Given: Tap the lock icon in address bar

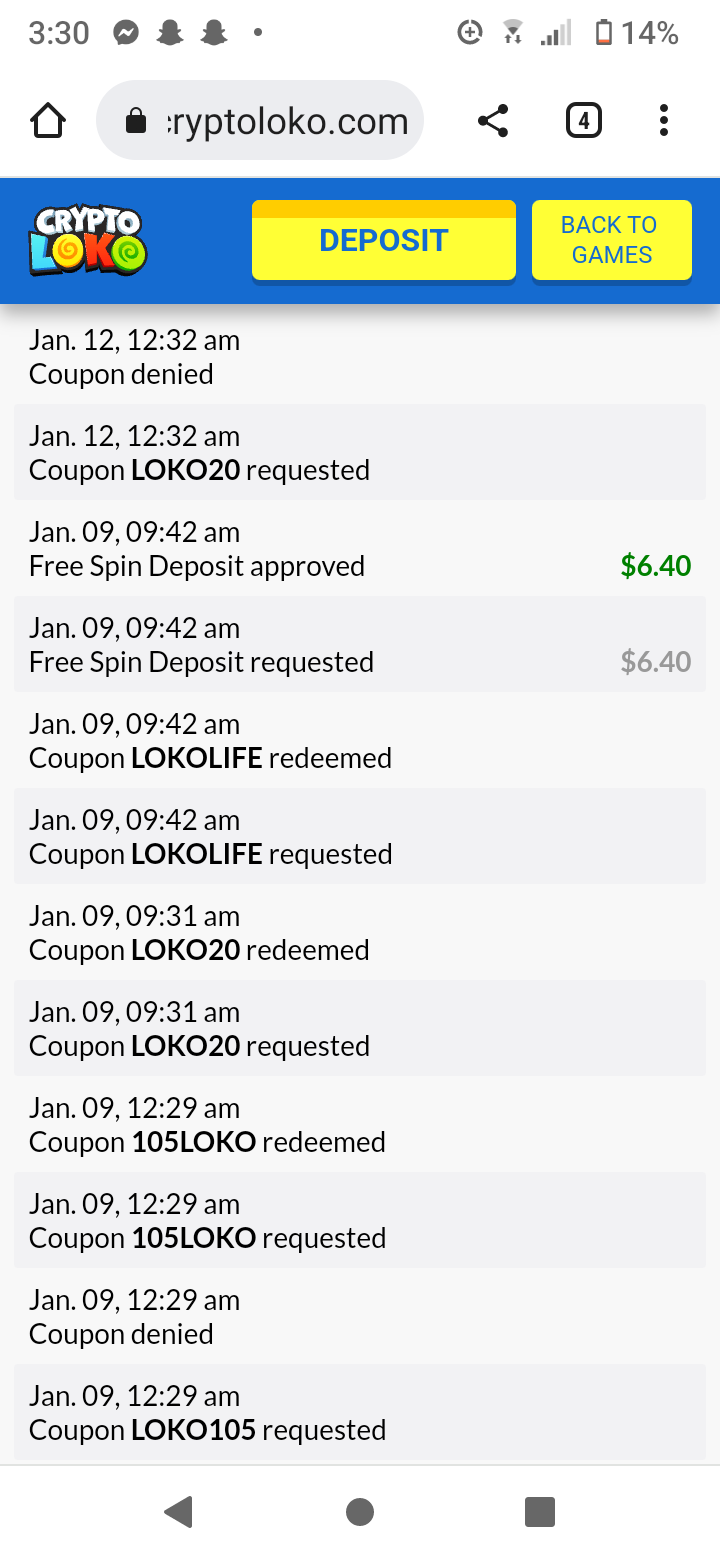Looking at the screenshot, I should [135, 122].
